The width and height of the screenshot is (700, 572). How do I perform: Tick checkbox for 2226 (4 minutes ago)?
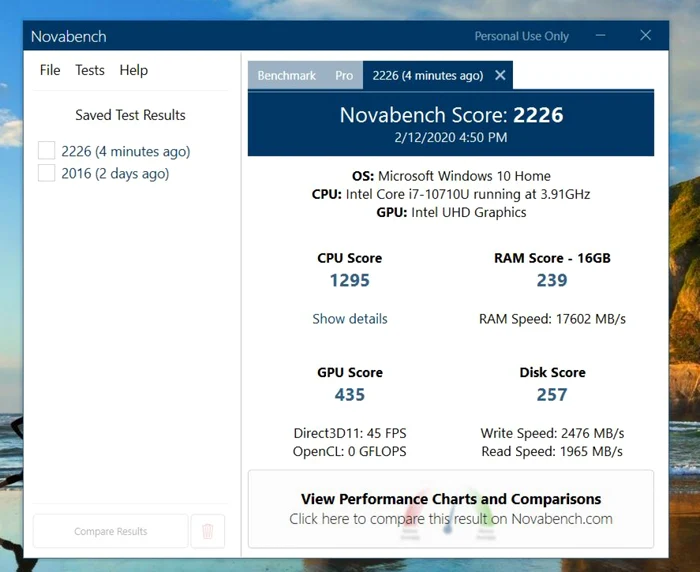(46, 150)
